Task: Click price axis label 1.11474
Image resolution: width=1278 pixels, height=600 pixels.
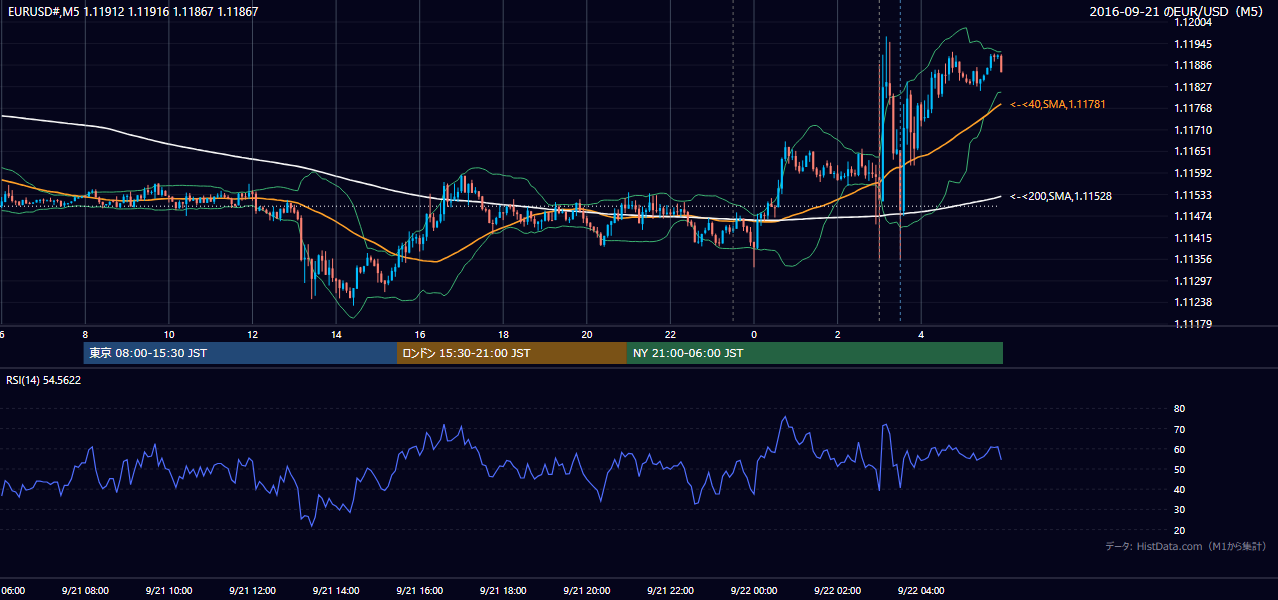Action: click(x=1195, y=216)
